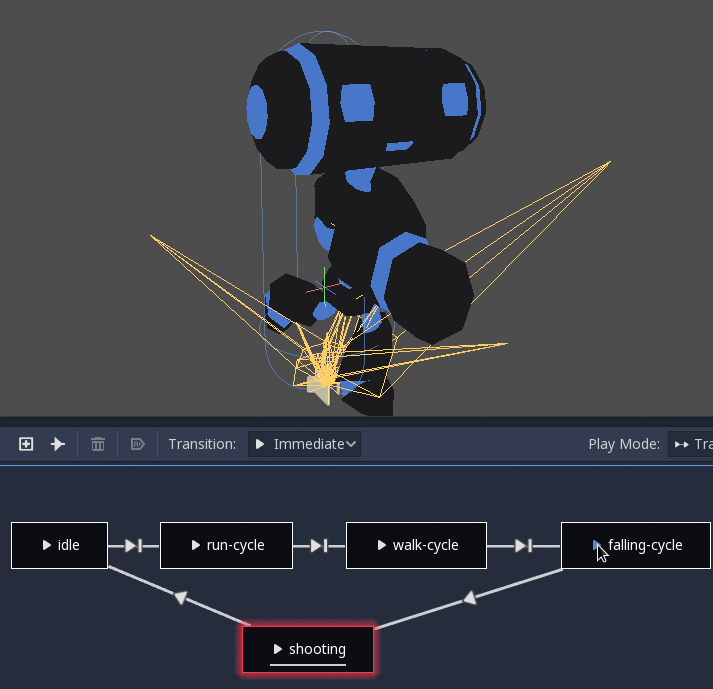Select transition from idle to run-cycle

134,546
